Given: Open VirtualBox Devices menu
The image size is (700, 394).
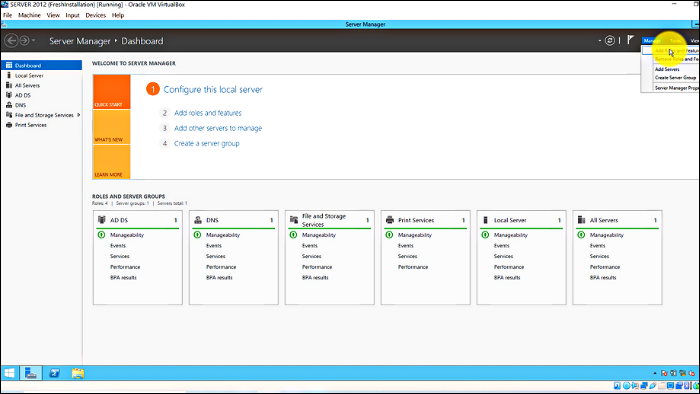Looking at the screenshot, I should point(96,15).
